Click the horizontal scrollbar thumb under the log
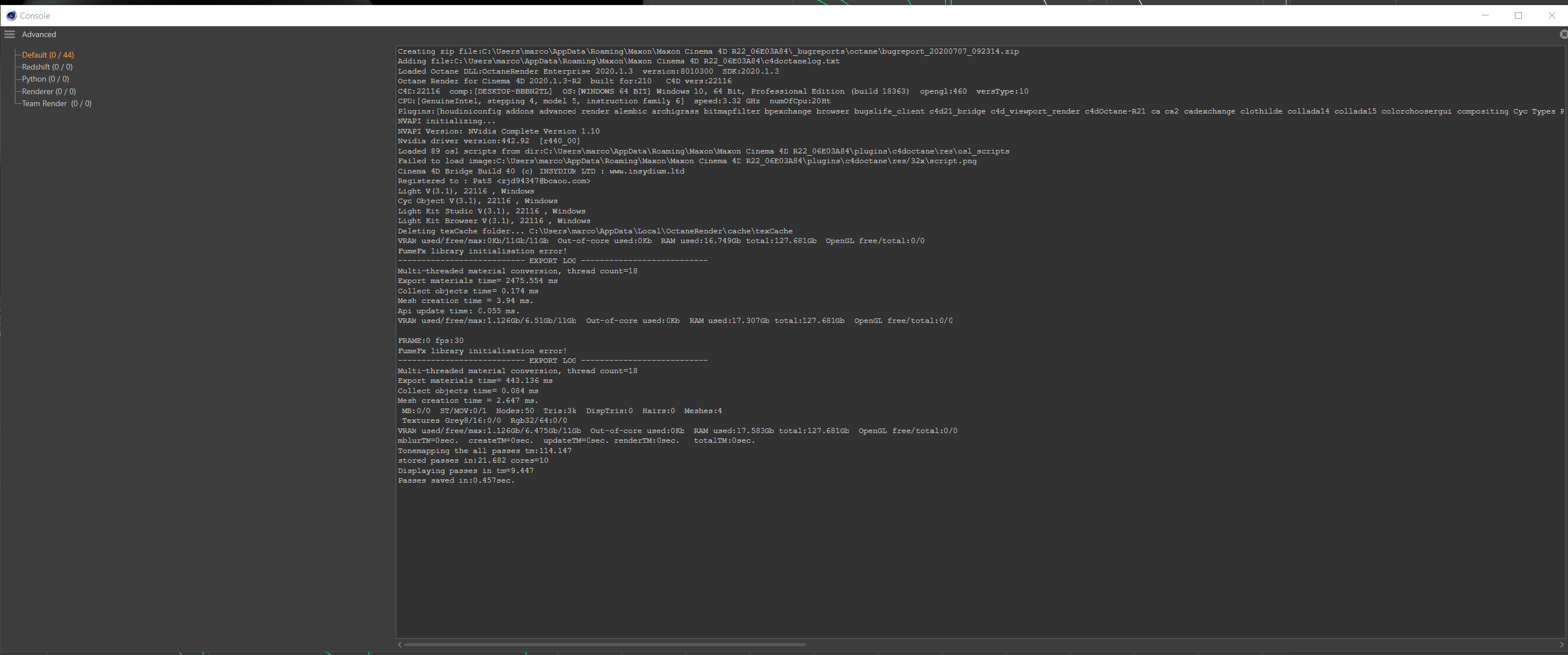 (604, 644)
